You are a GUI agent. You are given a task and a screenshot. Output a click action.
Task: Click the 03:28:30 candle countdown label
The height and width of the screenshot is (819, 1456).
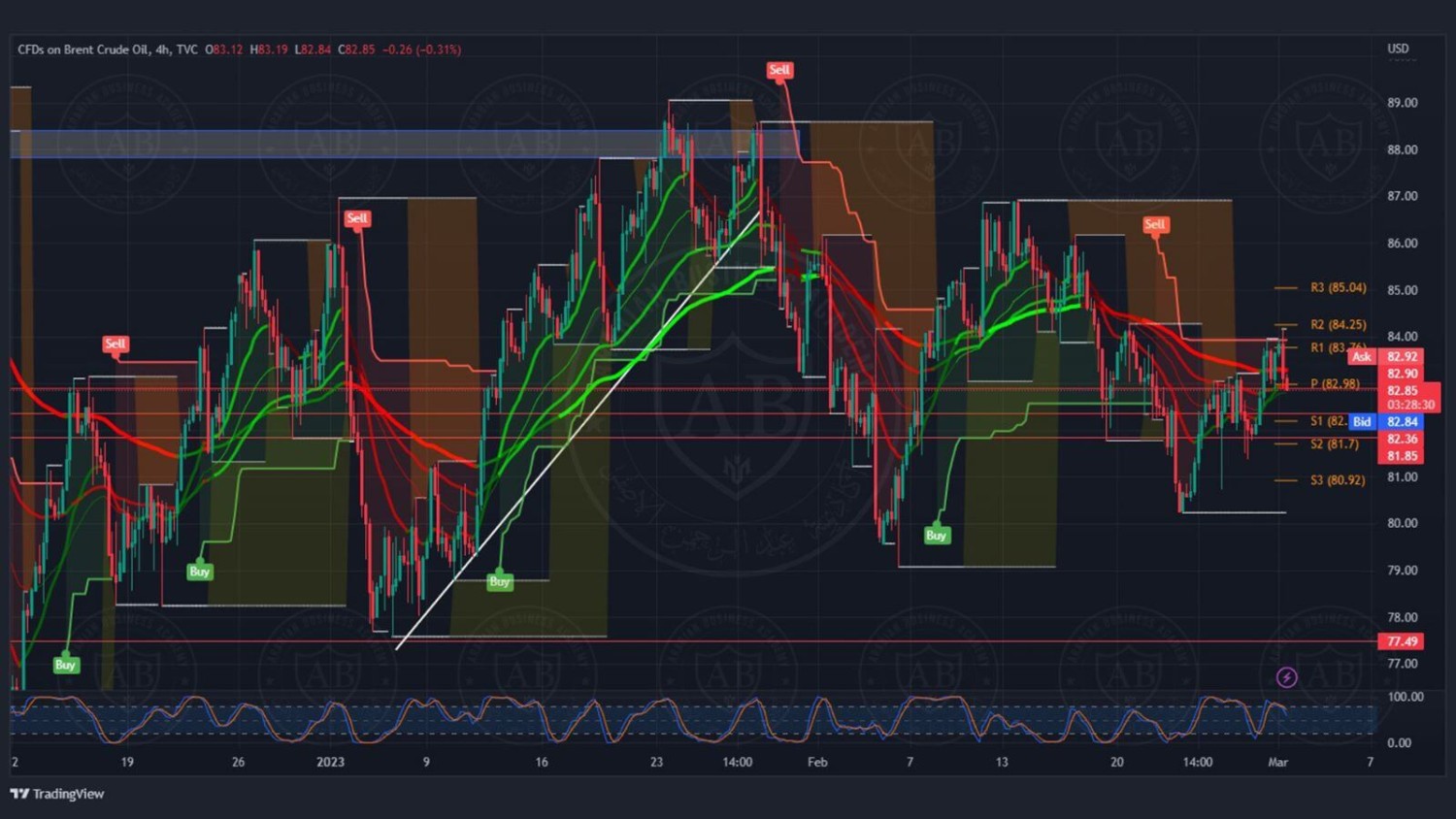[x=1410, y=405]
